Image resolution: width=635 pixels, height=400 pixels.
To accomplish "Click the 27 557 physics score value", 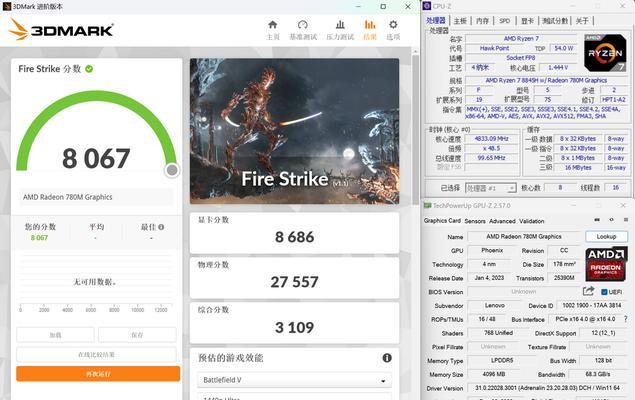I will [294, 282].
